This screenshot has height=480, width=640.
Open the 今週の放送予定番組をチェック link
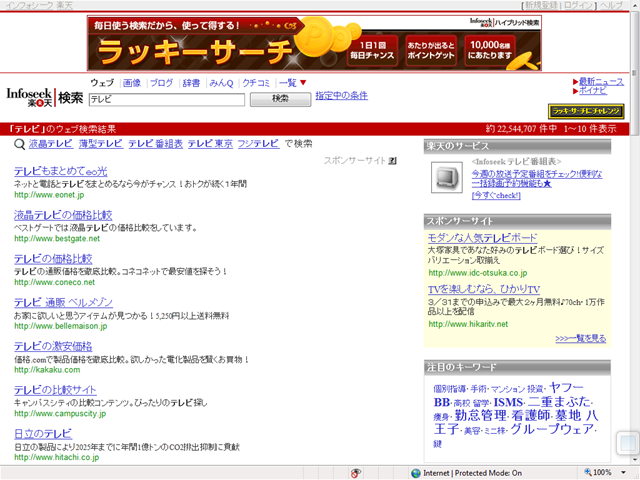point(537,179)
